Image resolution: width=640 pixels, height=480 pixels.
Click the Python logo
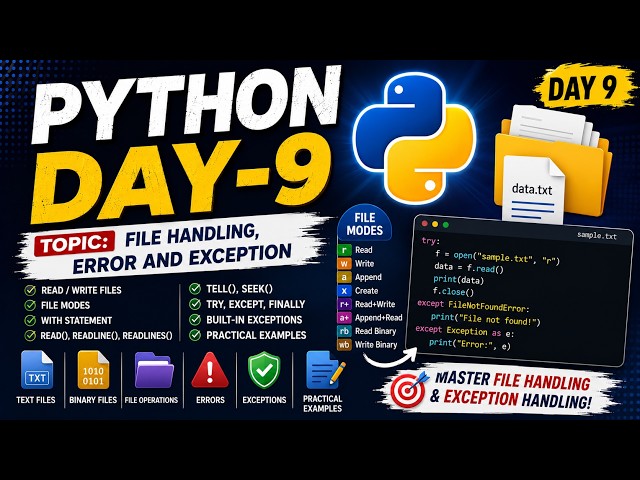[x=414, y=138]
